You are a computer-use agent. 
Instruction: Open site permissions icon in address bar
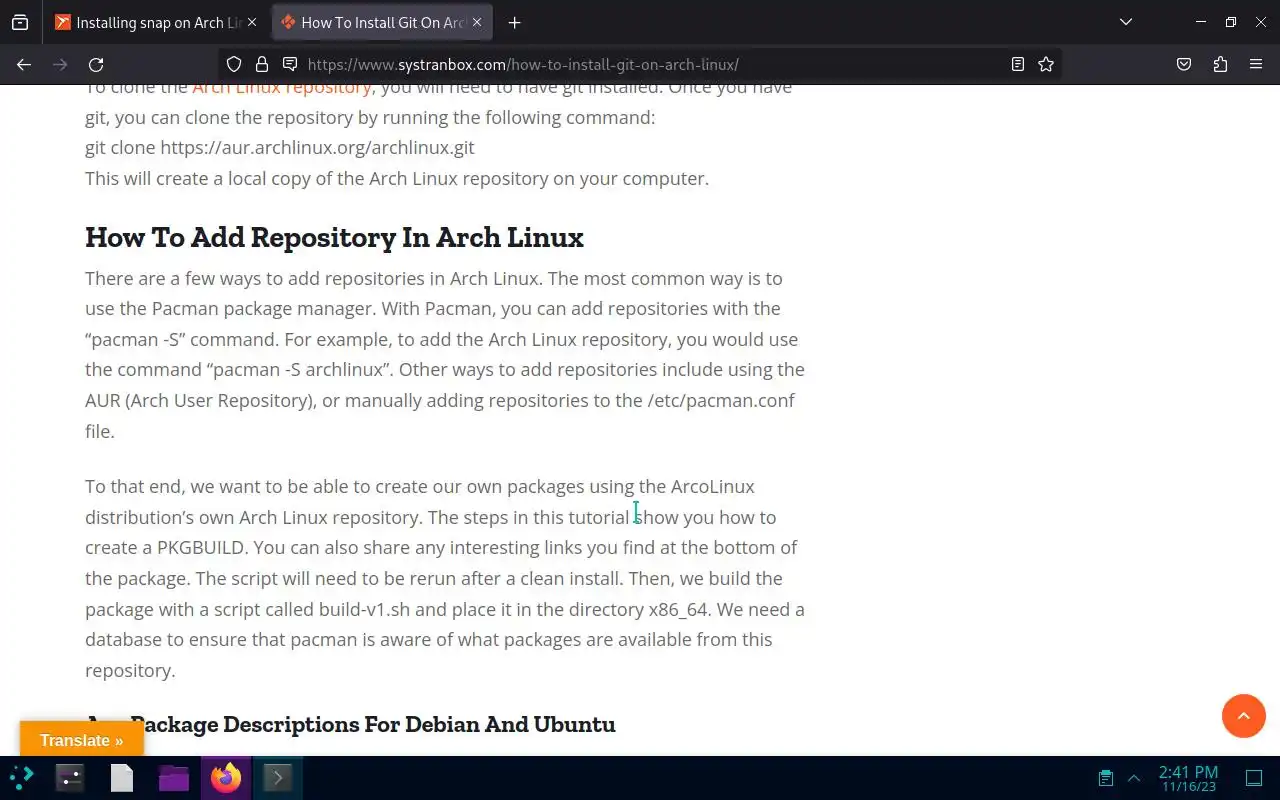(290, 64)
